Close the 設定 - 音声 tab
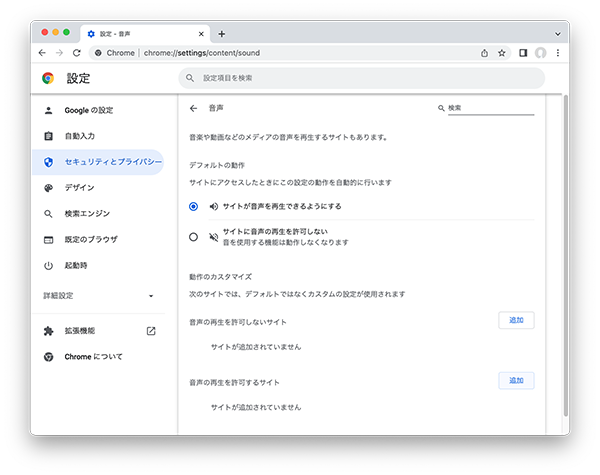The height and width of the screenshot is (475, 600). point(201,34)
